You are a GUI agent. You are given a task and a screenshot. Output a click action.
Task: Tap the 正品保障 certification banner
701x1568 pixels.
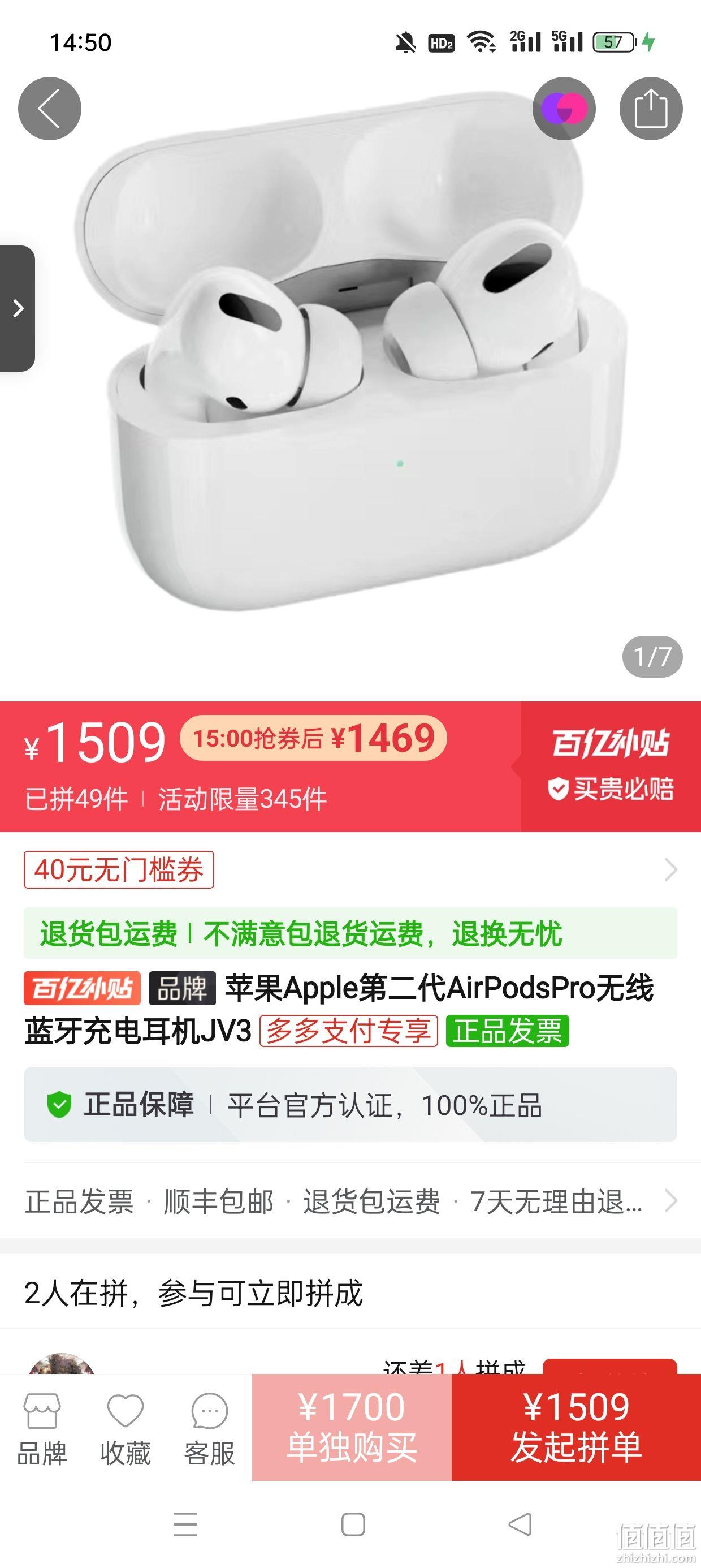[350, 1104]
